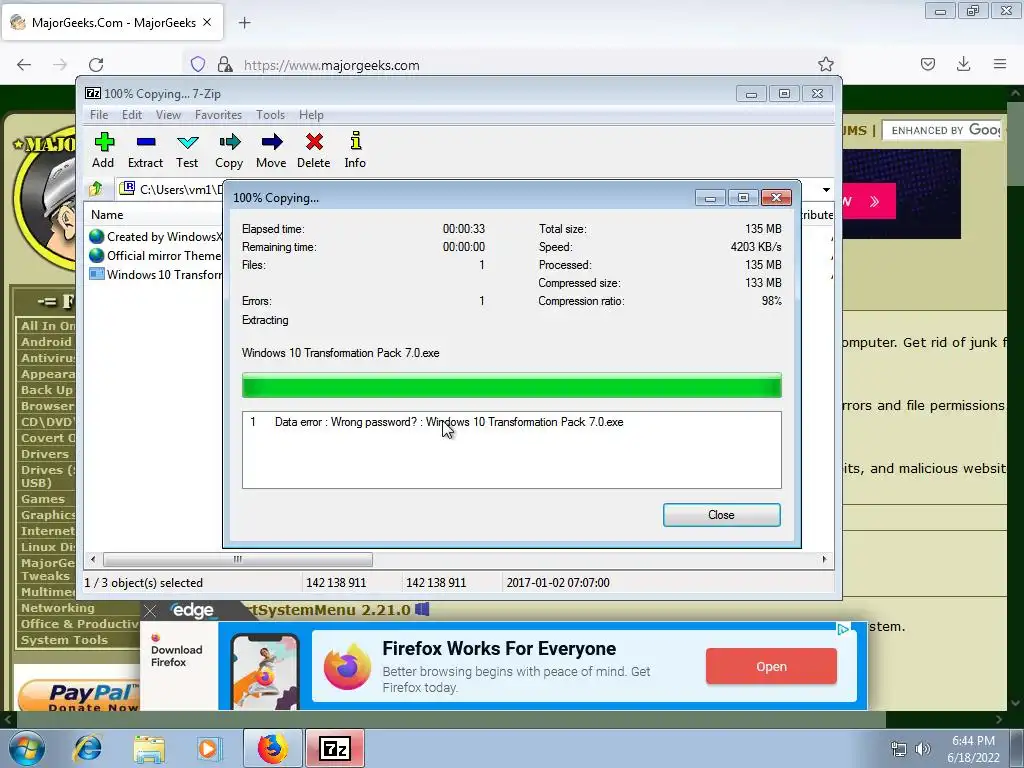Open the 7-Zip Edit menu

click(x=131, y=115)
